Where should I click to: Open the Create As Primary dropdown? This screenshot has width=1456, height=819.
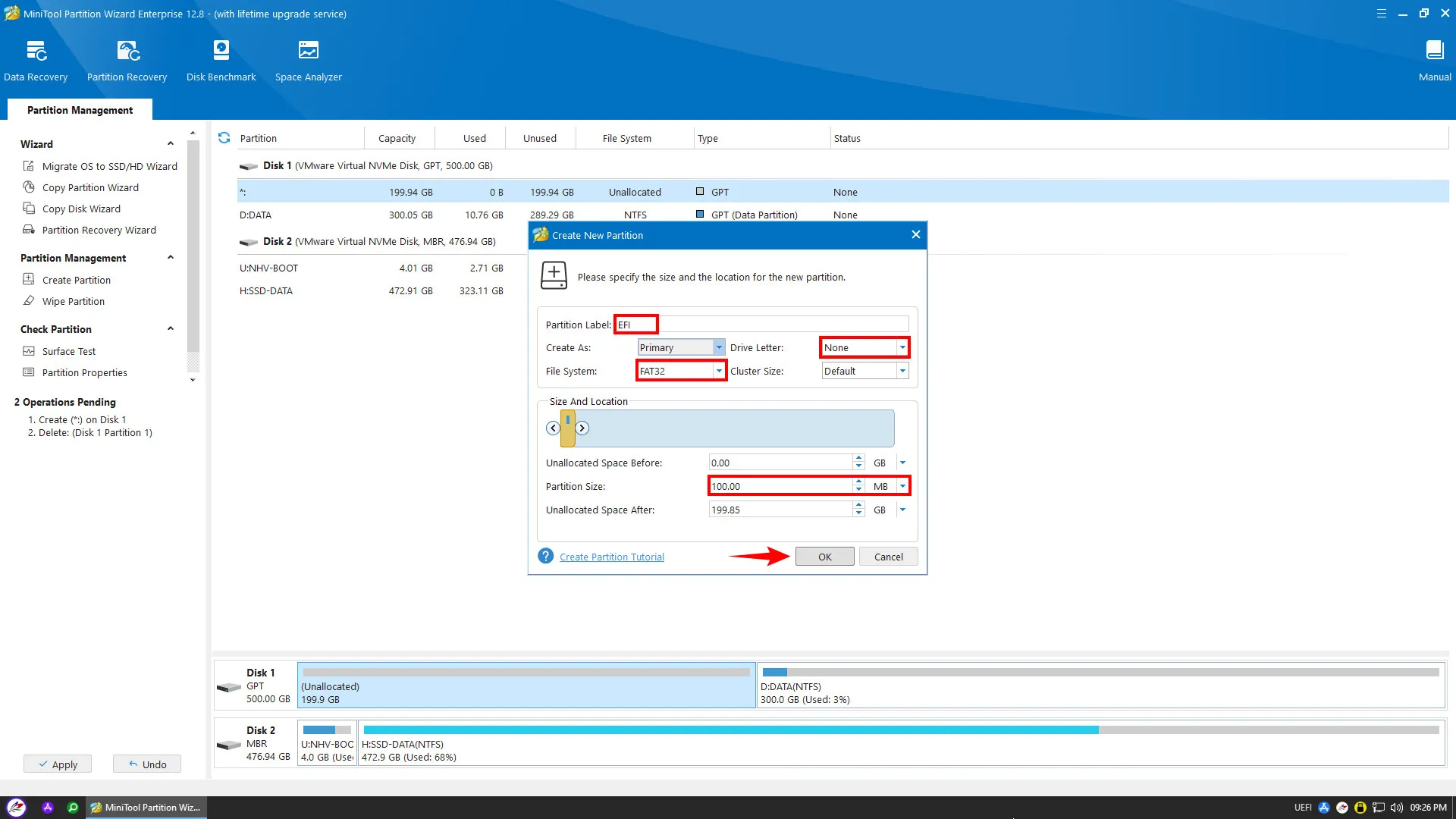718,347
